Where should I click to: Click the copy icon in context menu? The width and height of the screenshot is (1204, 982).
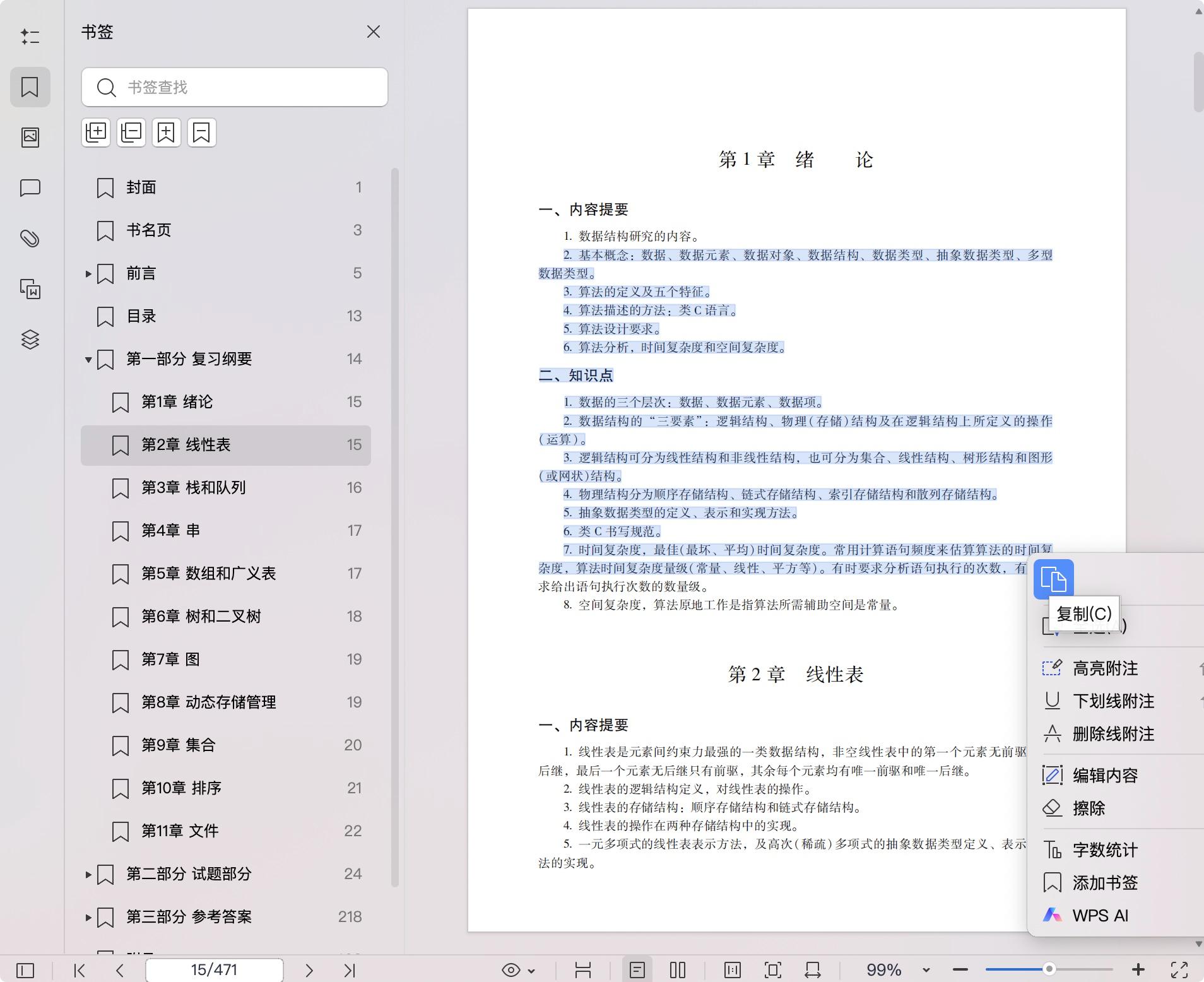click(1054, 579)
